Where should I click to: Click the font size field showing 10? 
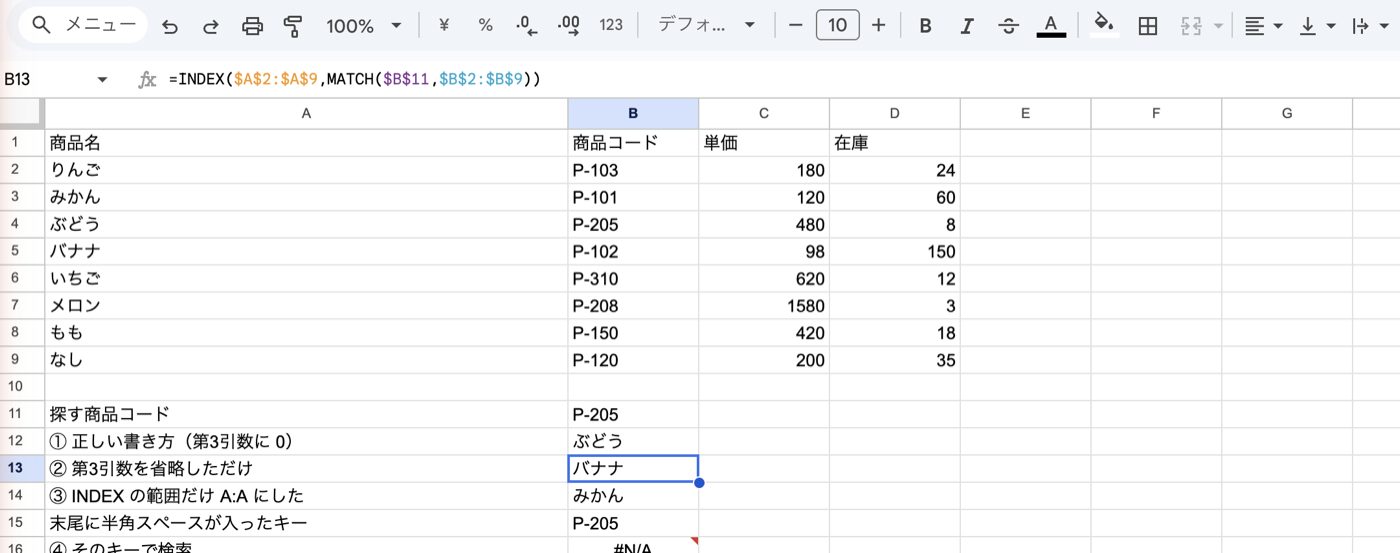point(838,25)
